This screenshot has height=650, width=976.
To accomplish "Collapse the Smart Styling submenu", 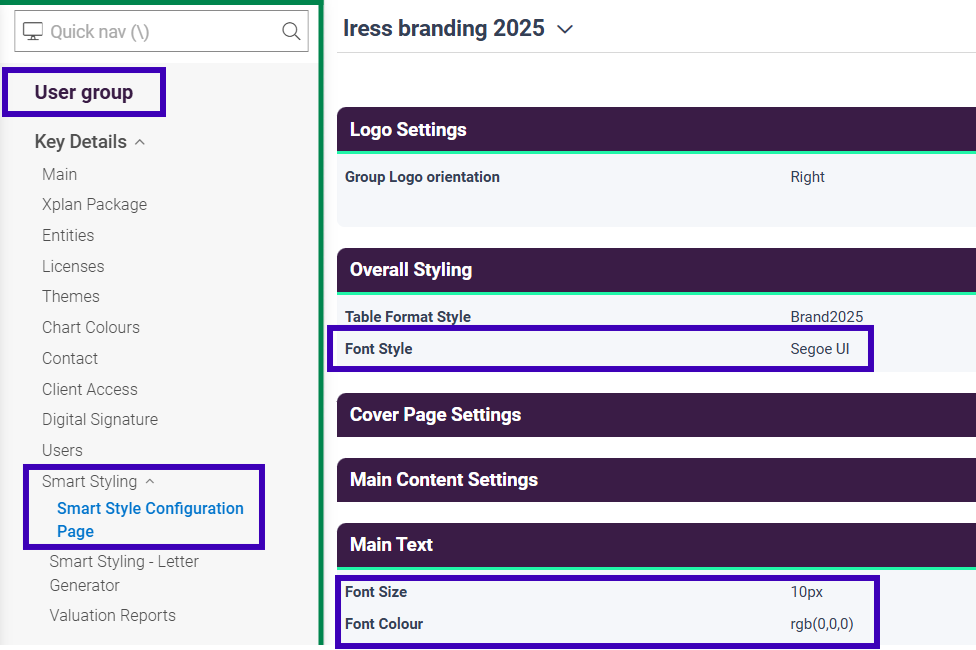I will coord(150,482).
